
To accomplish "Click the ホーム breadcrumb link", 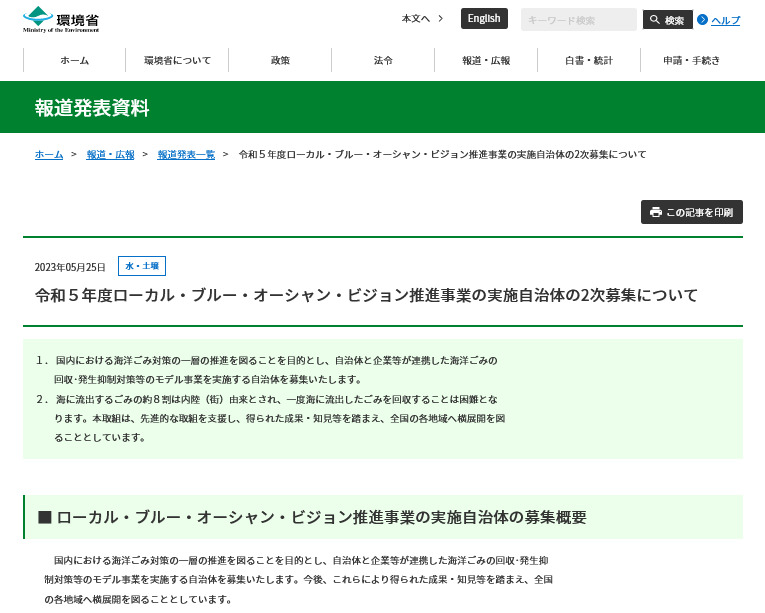I will pos(49,155).
